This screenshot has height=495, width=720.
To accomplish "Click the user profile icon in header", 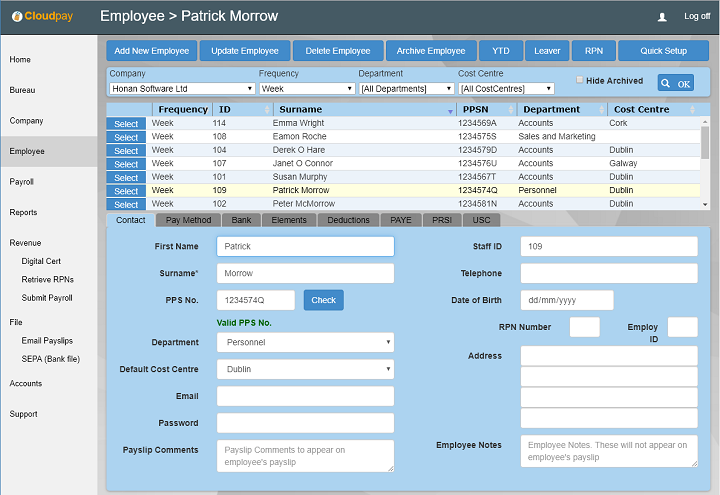I will point(662,17).
